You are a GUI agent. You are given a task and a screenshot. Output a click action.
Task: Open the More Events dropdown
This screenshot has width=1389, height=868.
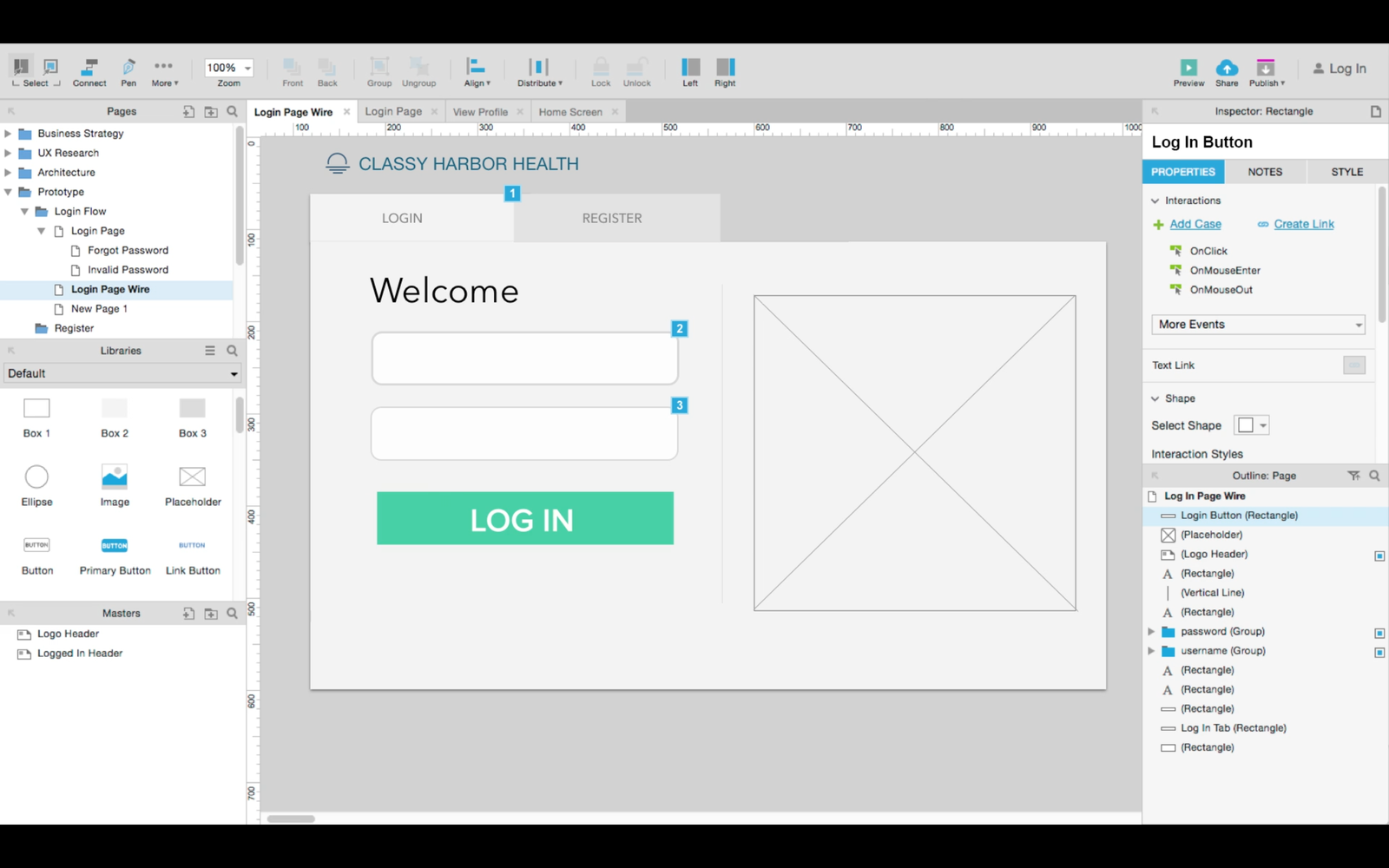coord(1258,325)
